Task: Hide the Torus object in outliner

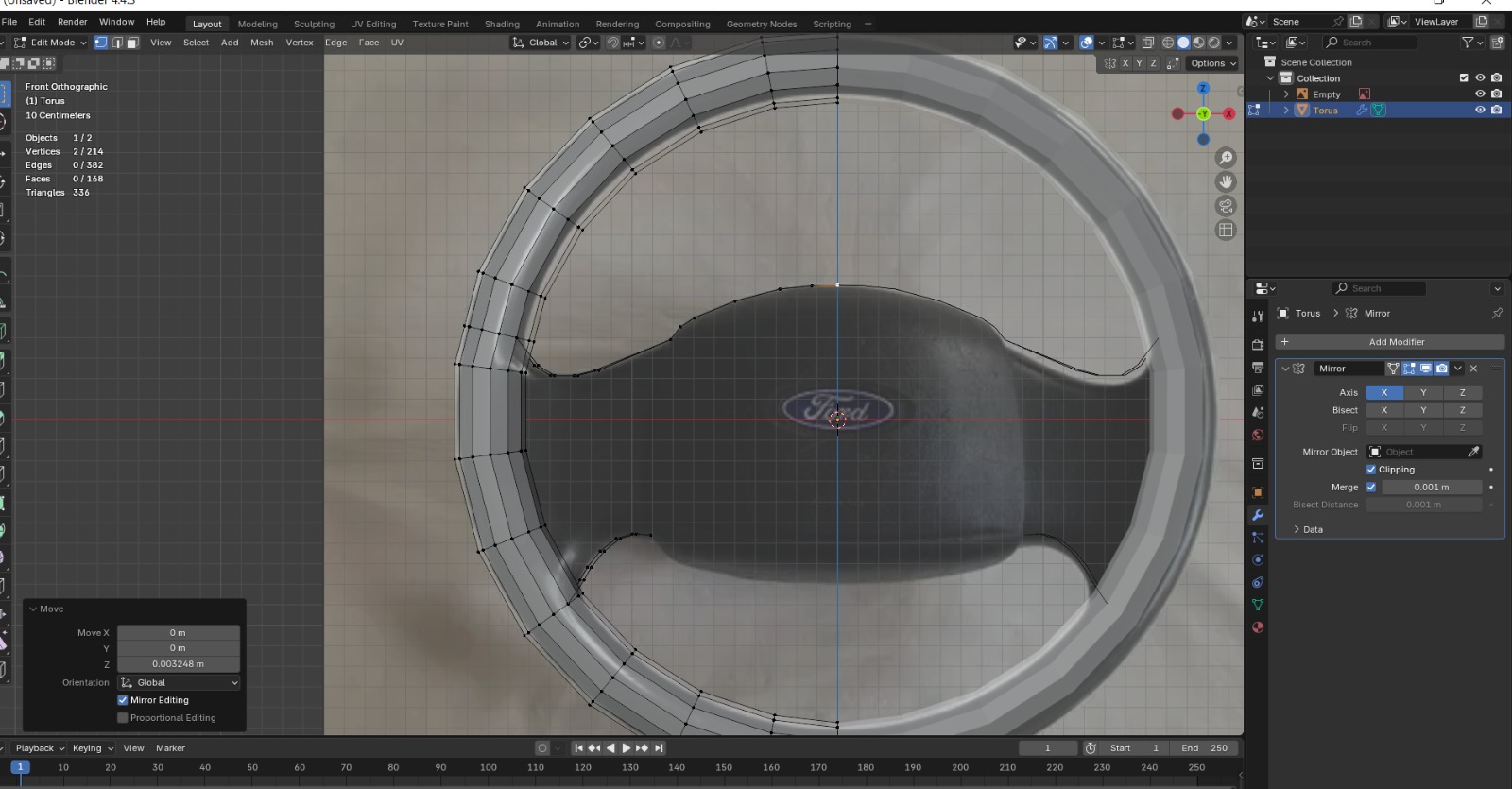Action: (x=1480, y=111)
